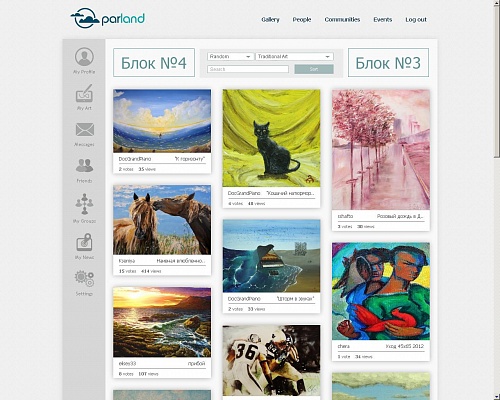Open the Settings gears icon
Image resolution: width=500 pixels, height=400 pixels.
coord(84,279)
